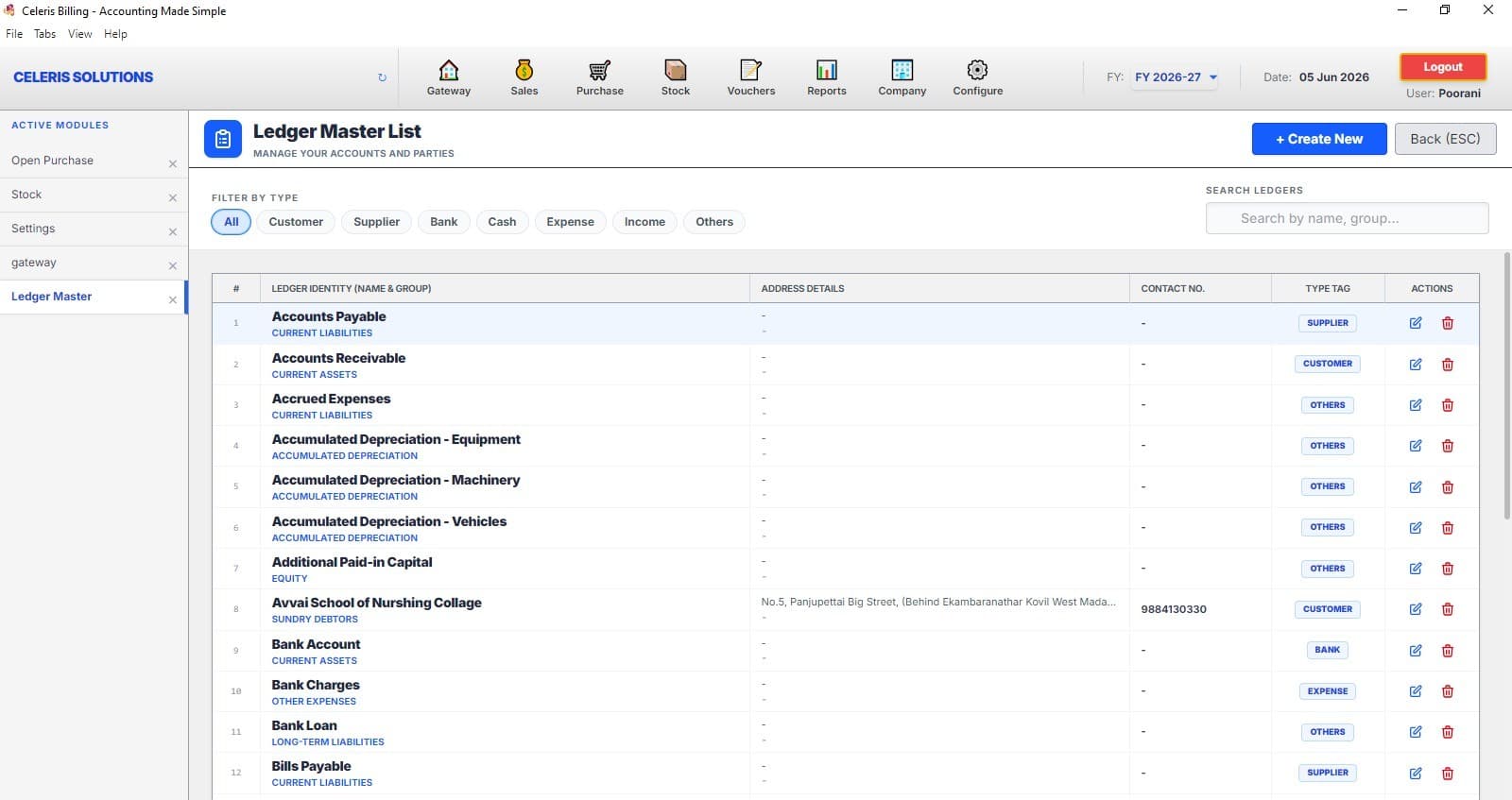Click the CUSTOMER tag on Accounts Receivable
Image resolution: width=1512 pixels, height=800 pixels.
click(x=1328, y=364)
